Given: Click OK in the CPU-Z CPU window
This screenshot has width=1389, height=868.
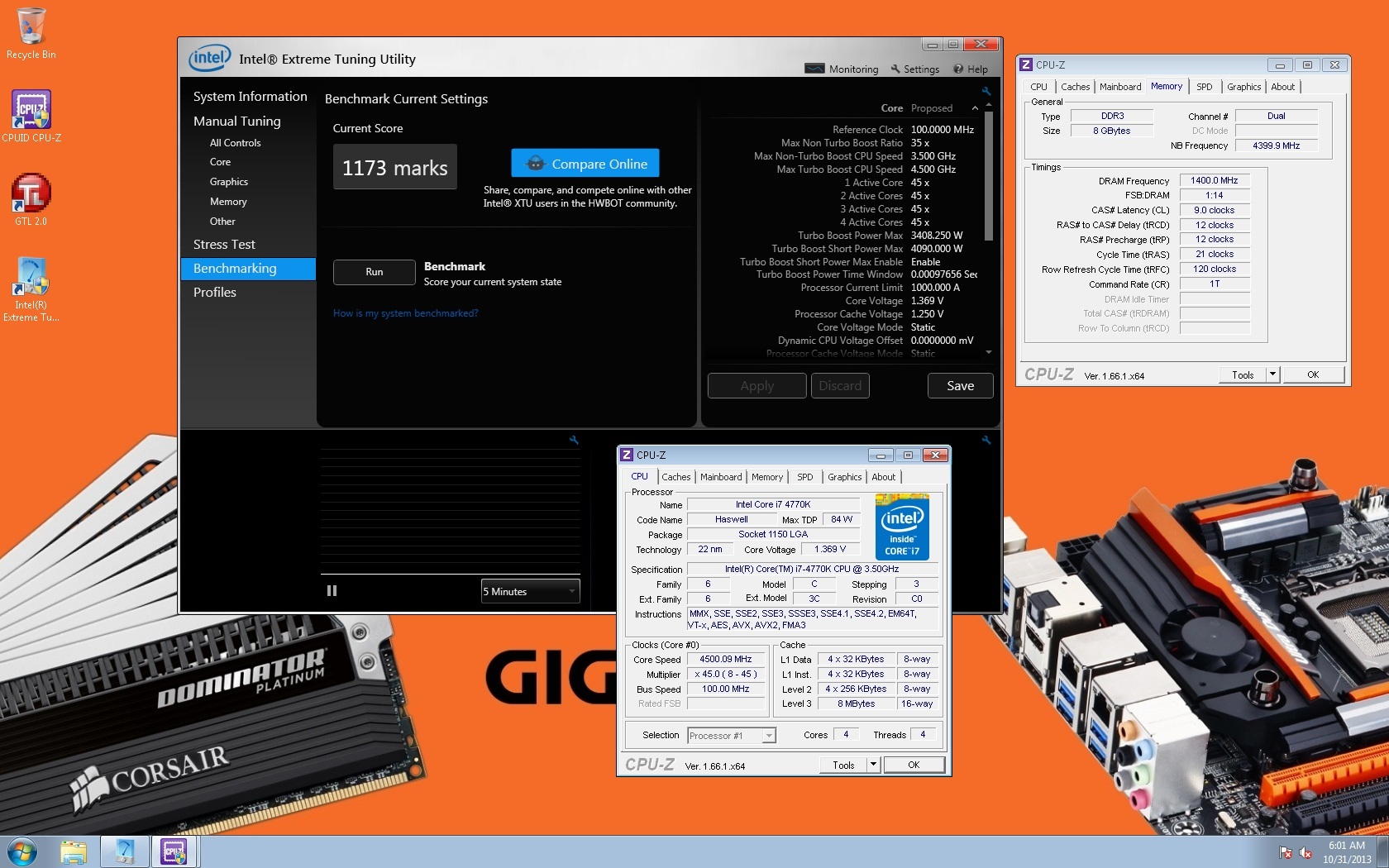Looking at the screenshot, I should (914, 765).
